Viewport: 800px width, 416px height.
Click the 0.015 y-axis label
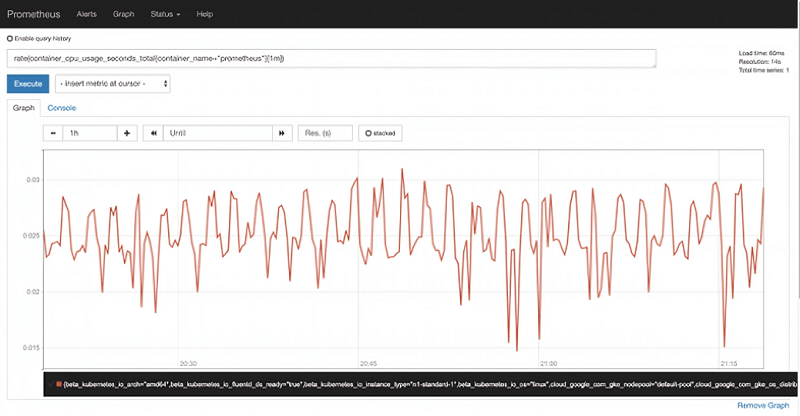click(31, 348)
